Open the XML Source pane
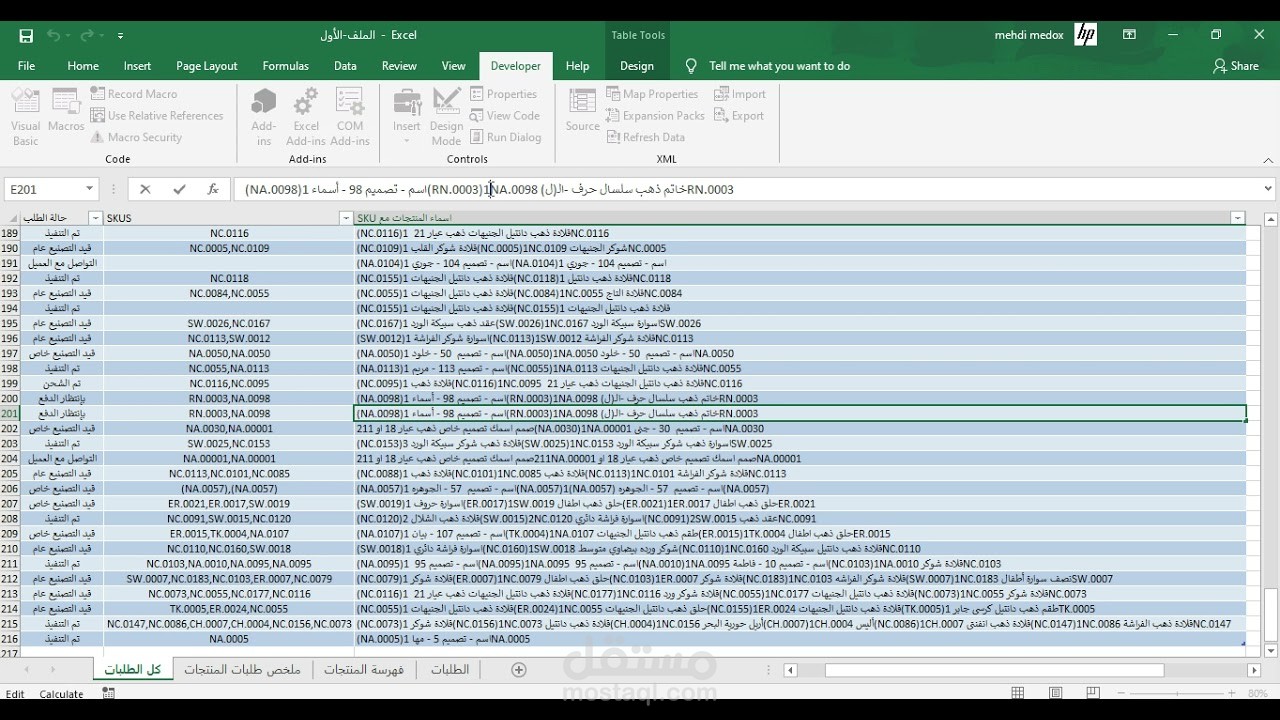The width and height of the screenshot is (1280, 720). click(x=582, y=111)
